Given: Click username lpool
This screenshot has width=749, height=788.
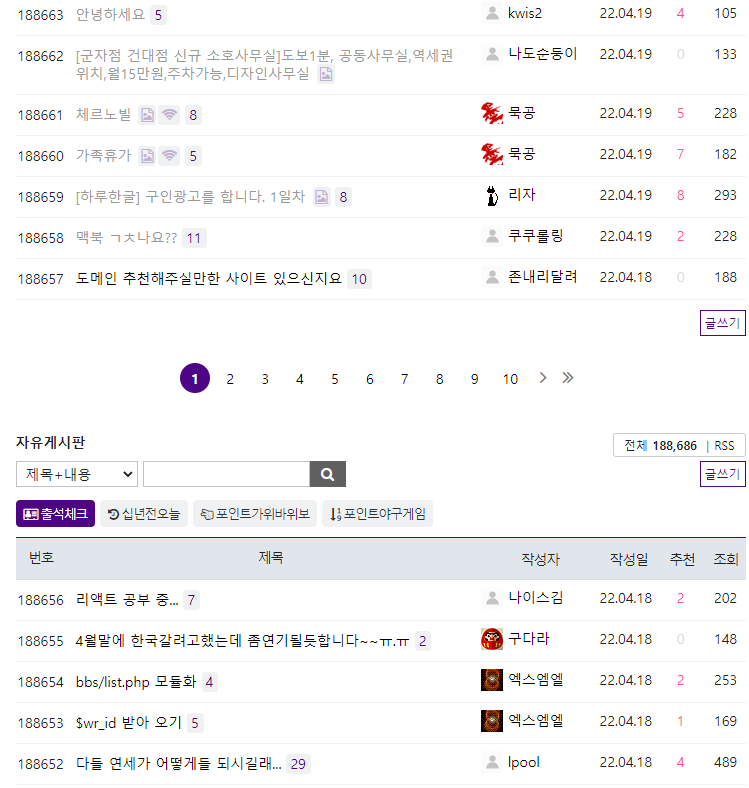Looking at the screenshot, I should 523,762.
